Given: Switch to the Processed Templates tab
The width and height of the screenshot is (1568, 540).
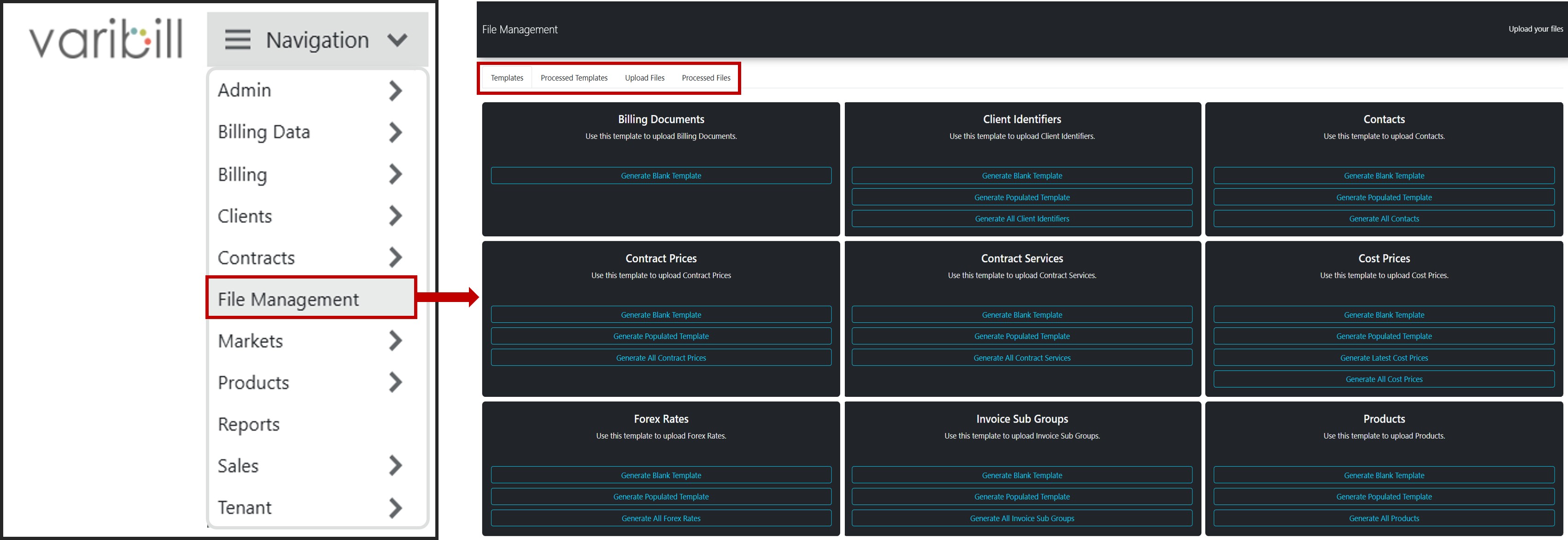Looking at the screenshot, I should [573, 78].
